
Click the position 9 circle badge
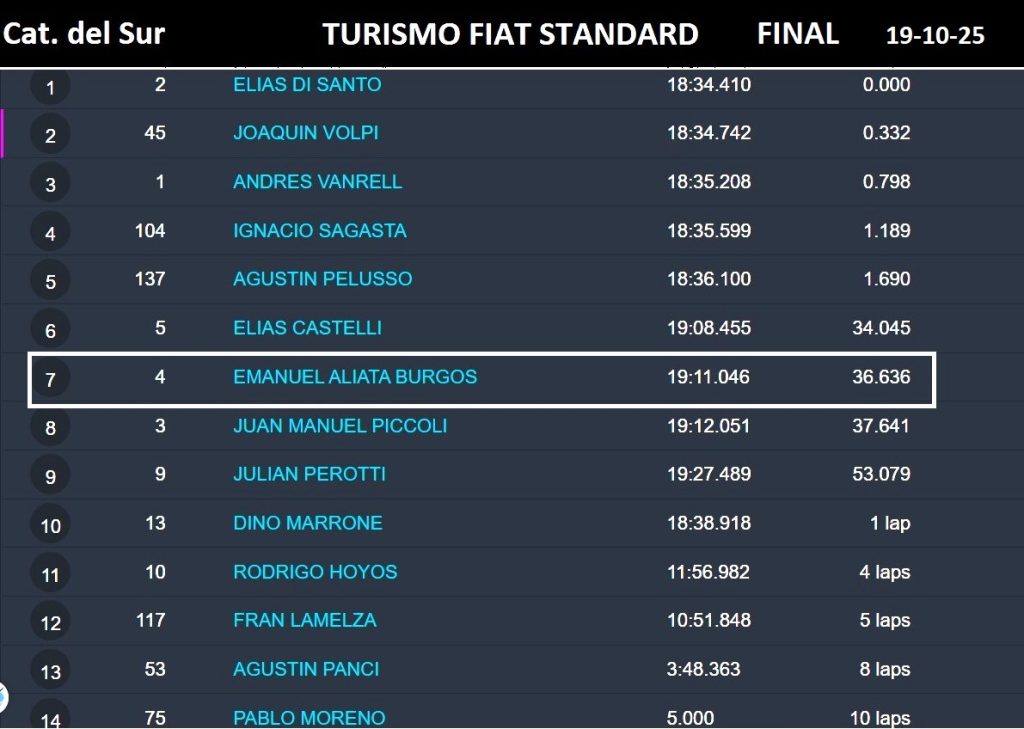click(x=50, y=477)
